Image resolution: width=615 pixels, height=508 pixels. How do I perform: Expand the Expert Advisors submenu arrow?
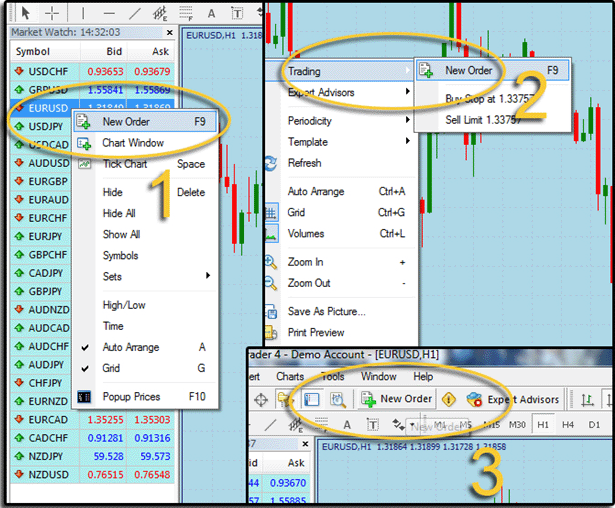(408, 92)
